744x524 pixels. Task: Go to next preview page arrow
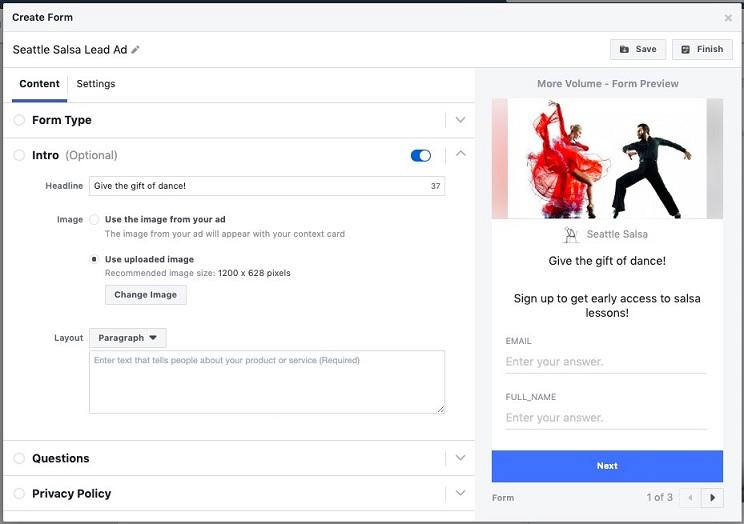pyautogui.click(x=712, y=497)
